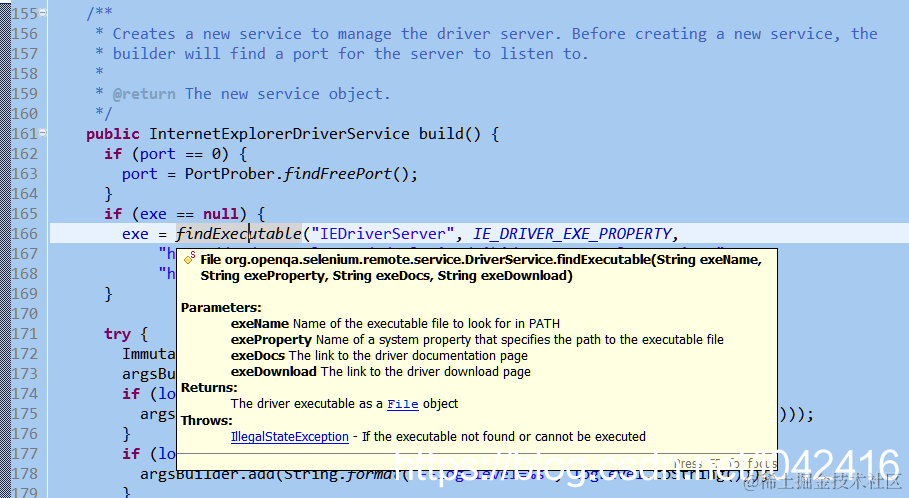Click the line number 166 in the gutter
This screenshot has height=498, width=909.
point(24,234)
